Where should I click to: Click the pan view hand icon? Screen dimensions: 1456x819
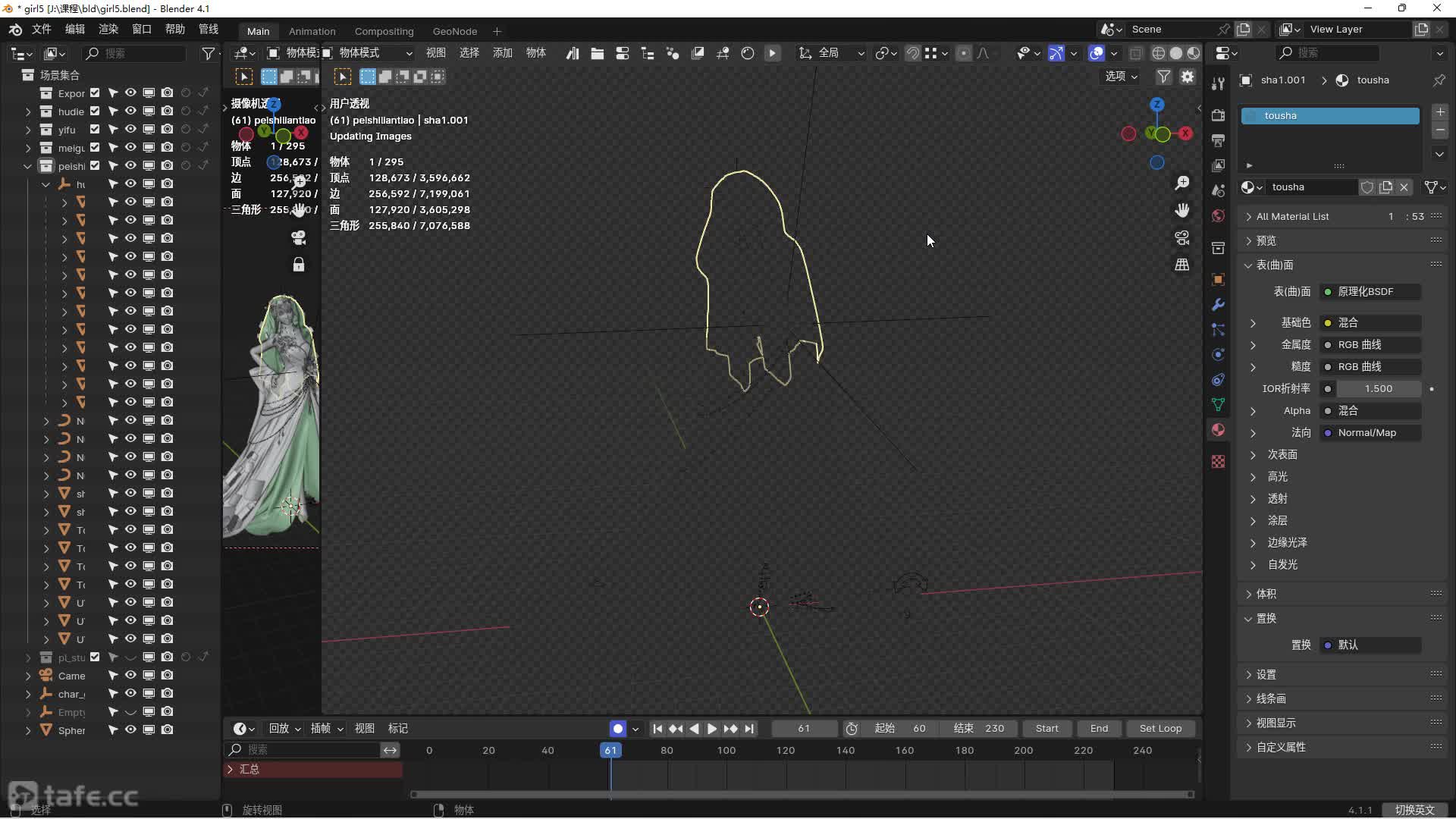click(1181, 211)
